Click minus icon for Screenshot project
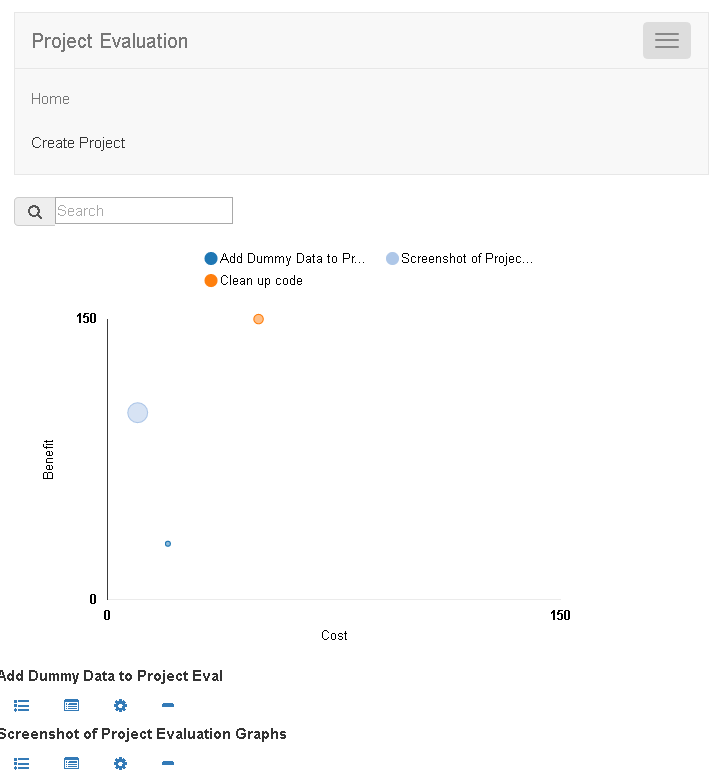 168,764
